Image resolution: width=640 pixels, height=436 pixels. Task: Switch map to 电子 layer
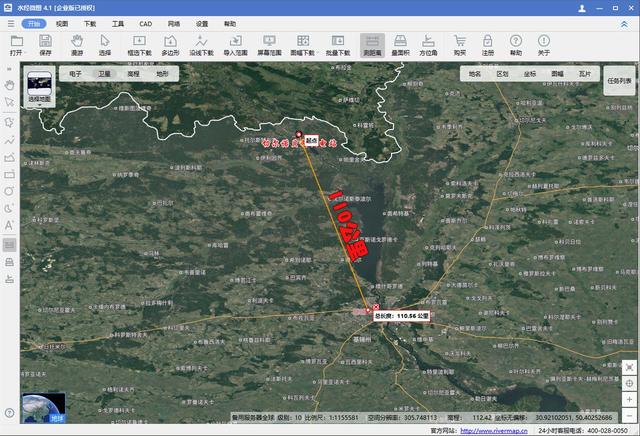click(x=76, y=74)
